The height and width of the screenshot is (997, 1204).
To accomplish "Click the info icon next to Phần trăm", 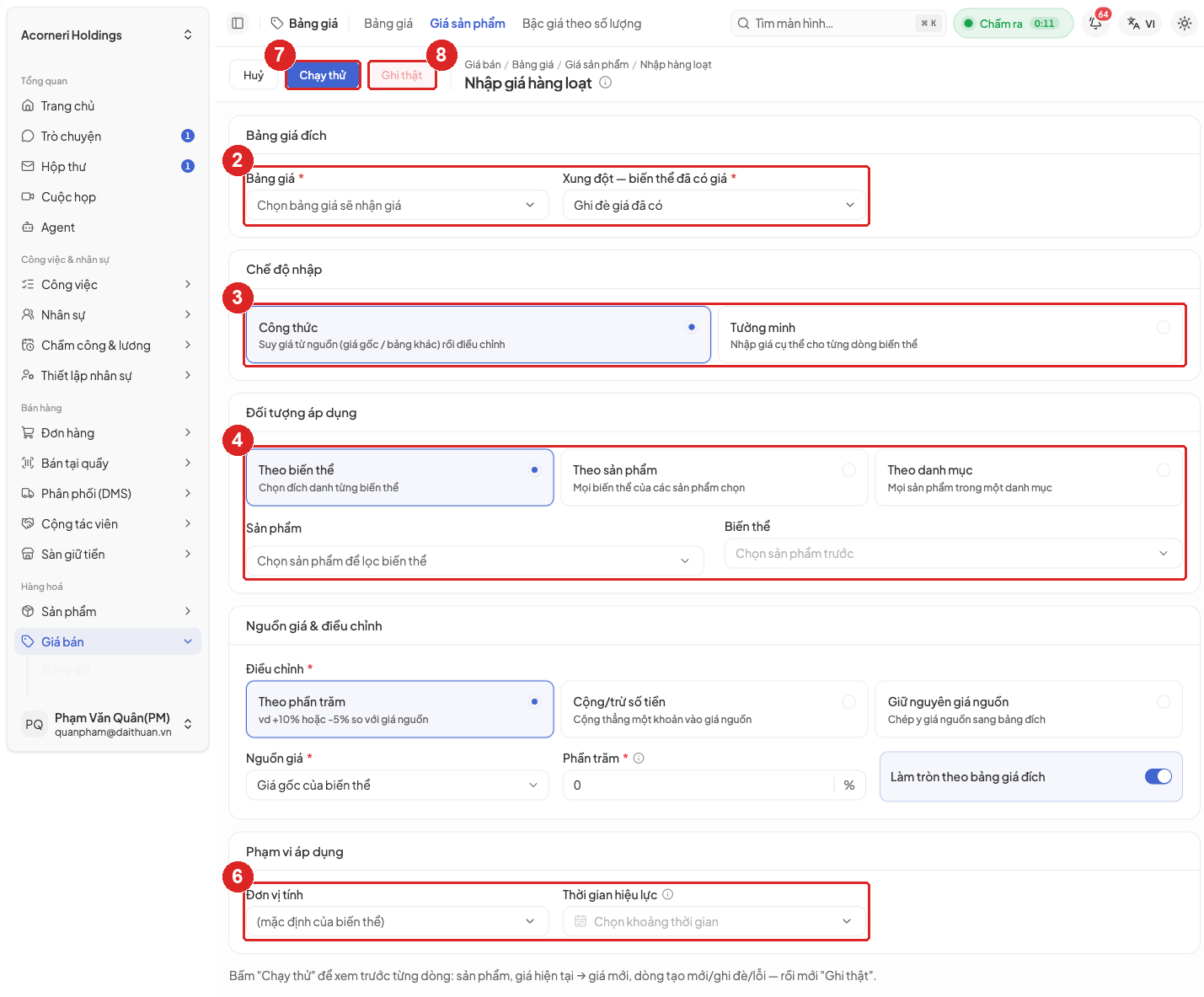I will point(639,758).
